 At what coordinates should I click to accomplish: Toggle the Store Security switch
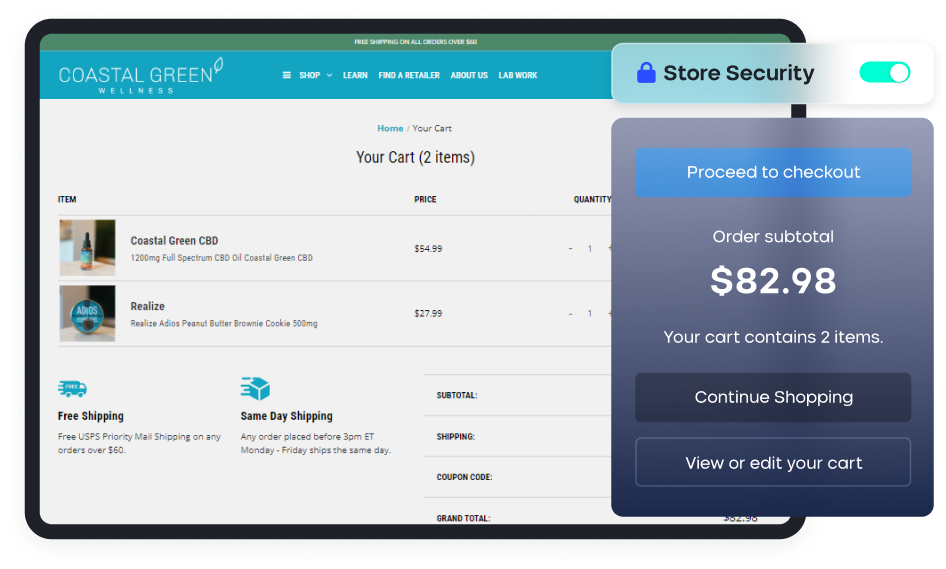[x=884, y=72]
